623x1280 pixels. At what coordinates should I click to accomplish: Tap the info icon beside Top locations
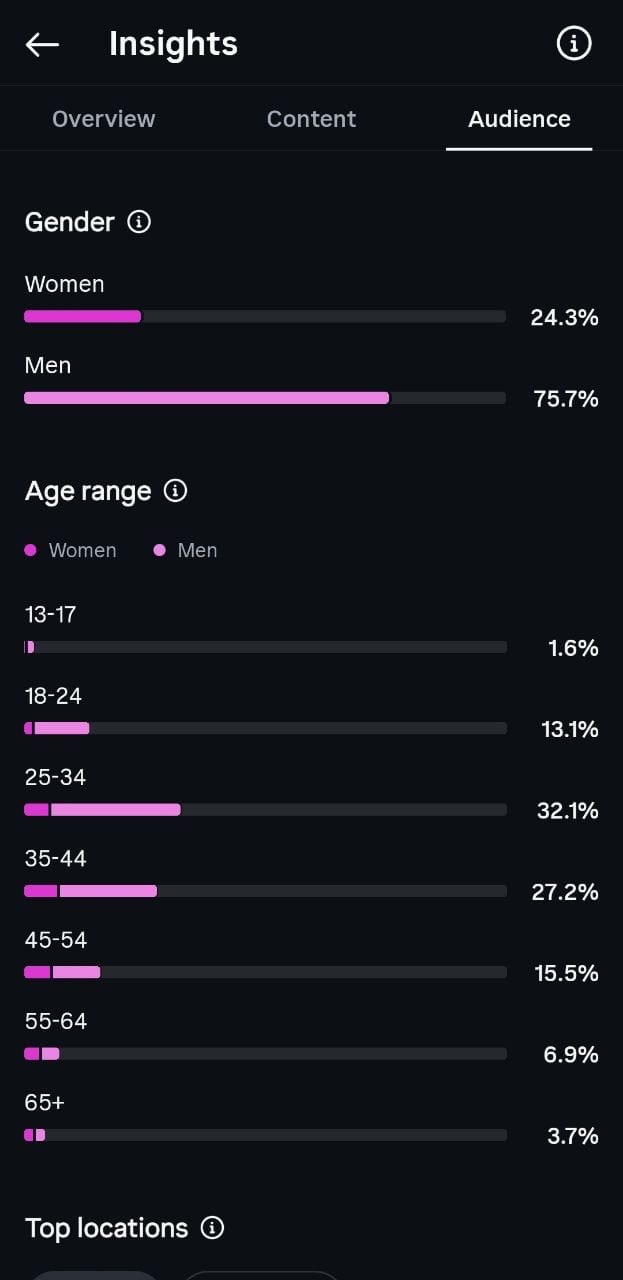(212, 1228)
